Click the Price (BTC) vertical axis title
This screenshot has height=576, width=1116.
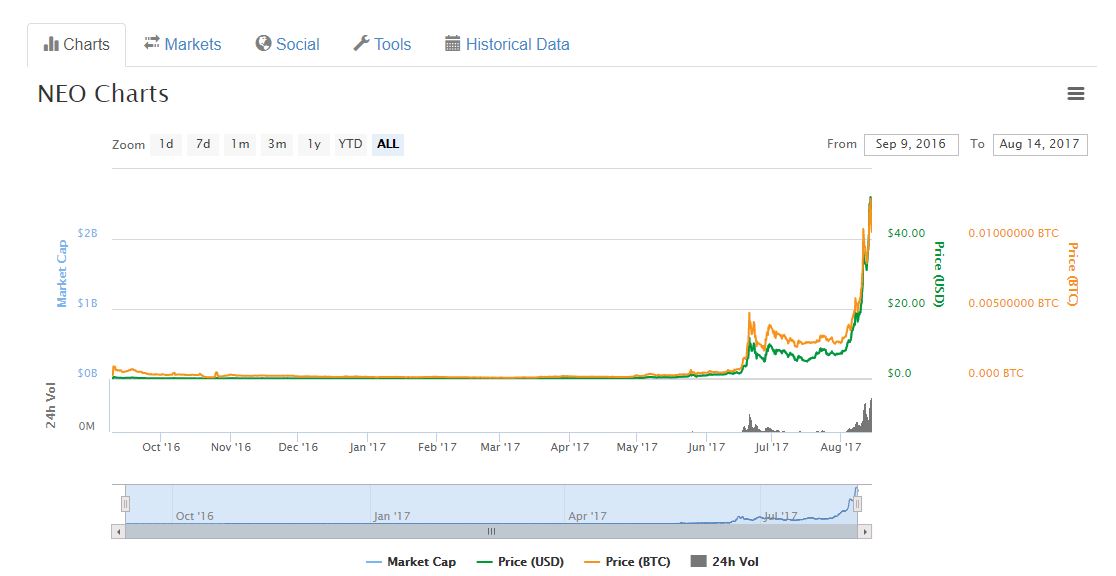click(1073, 274)
